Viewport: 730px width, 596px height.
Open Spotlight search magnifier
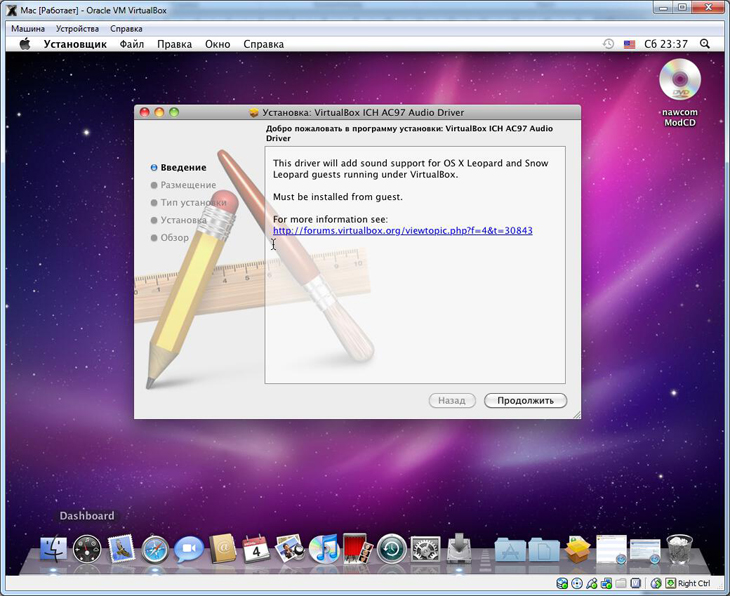705,44
